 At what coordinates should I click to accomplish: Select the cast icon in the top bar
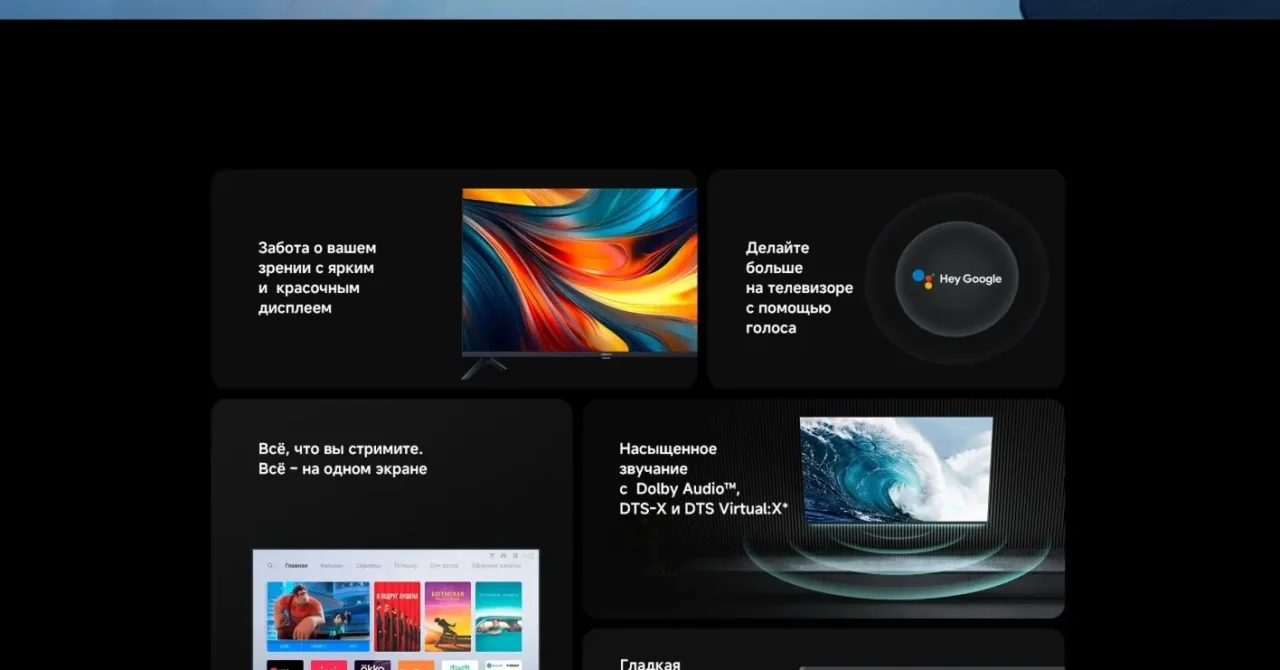coord(493,555)
